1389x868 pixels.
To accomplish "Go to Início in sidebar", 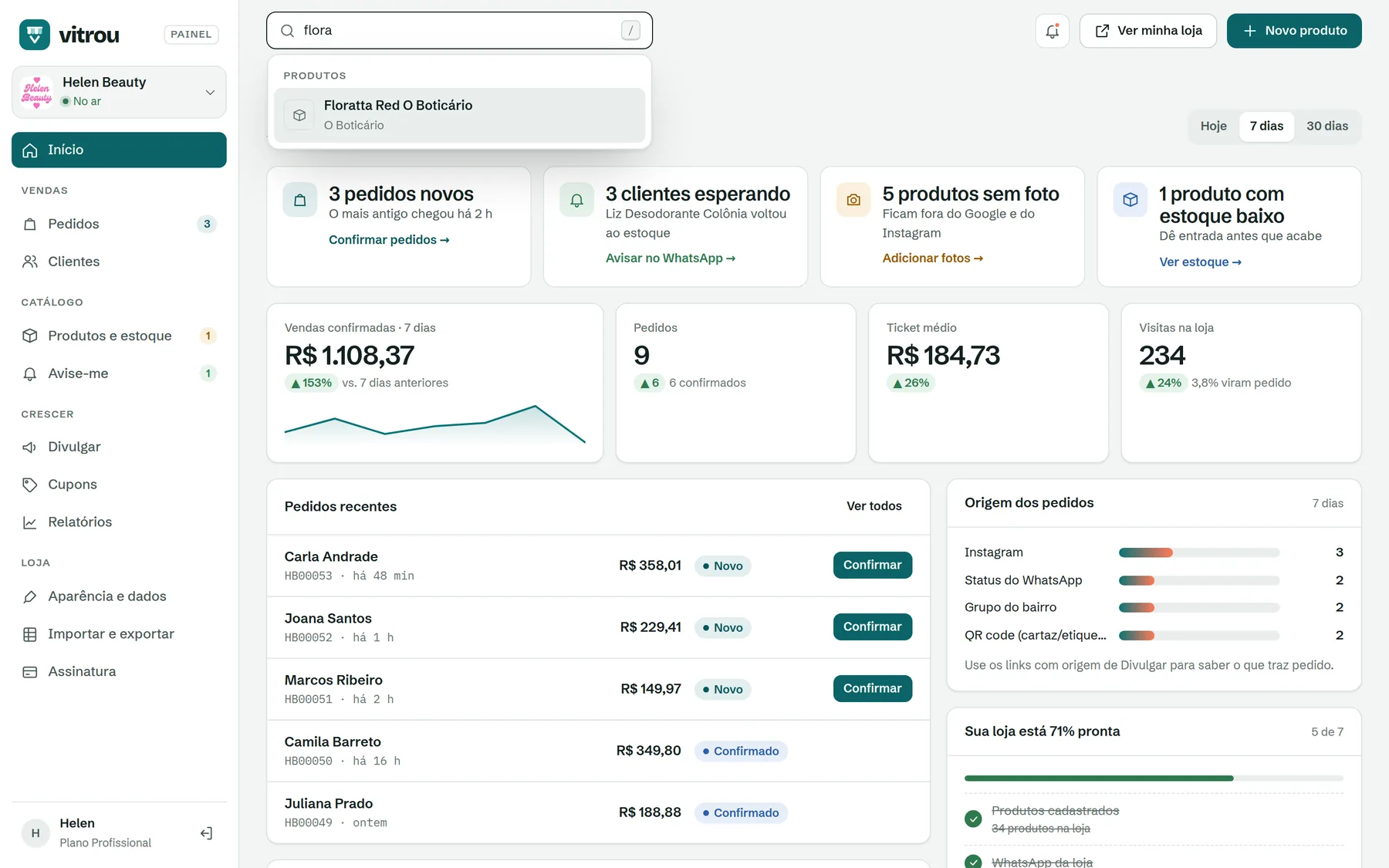I will coord(119,150).
